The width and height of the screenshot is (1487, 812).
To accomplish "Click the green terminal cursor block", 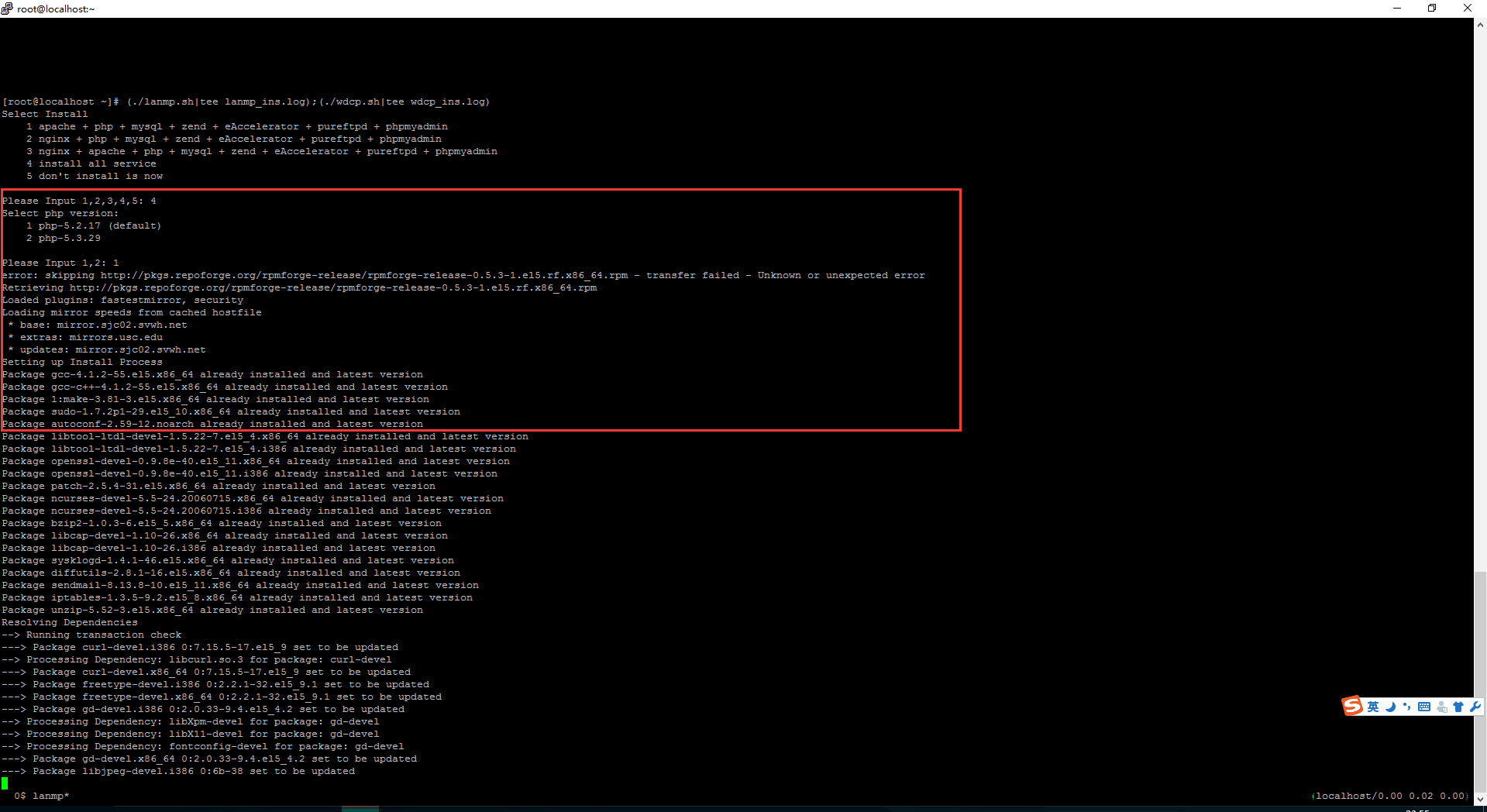I will pyautogui.click(x=5, y=784).
